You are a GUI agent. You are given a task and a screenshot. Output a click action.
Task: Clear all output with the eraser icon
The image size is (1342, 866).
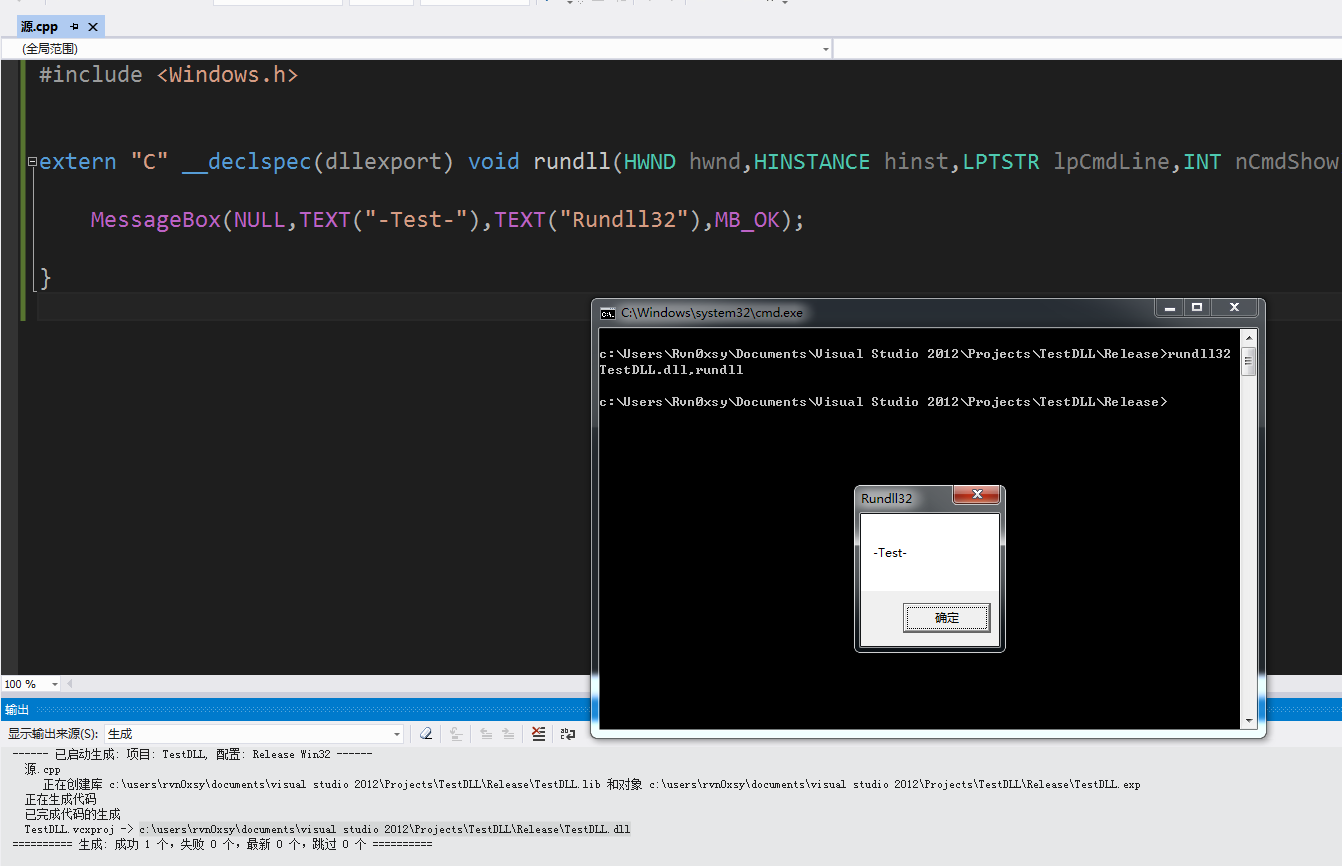(x=426, y=734)
